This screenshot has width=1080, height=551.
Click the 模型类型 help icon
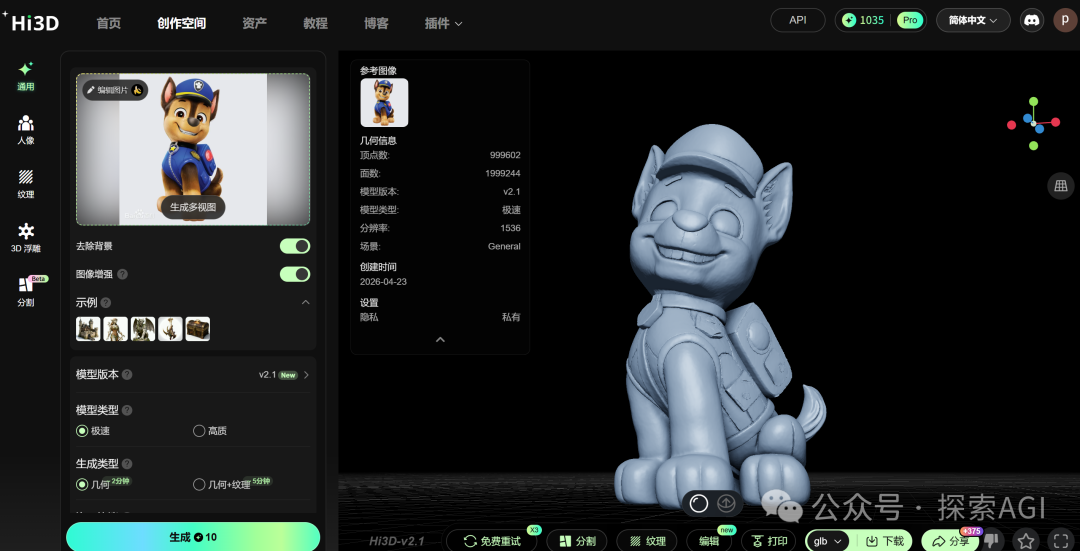click(x=127, y=410)
